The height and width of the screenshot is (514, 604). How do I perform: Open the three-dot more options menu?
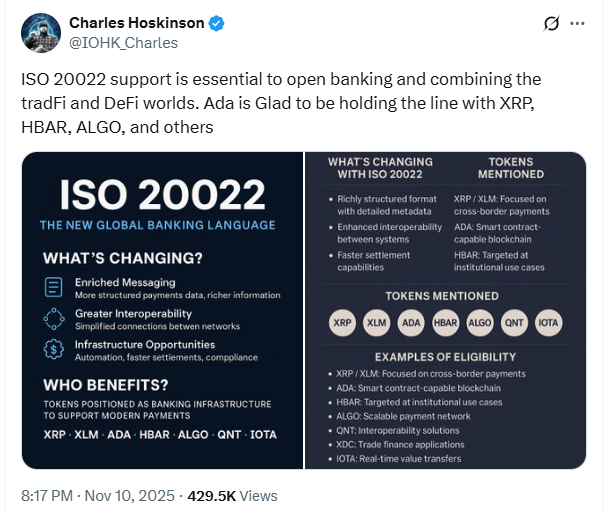click(x=577, y=23)
